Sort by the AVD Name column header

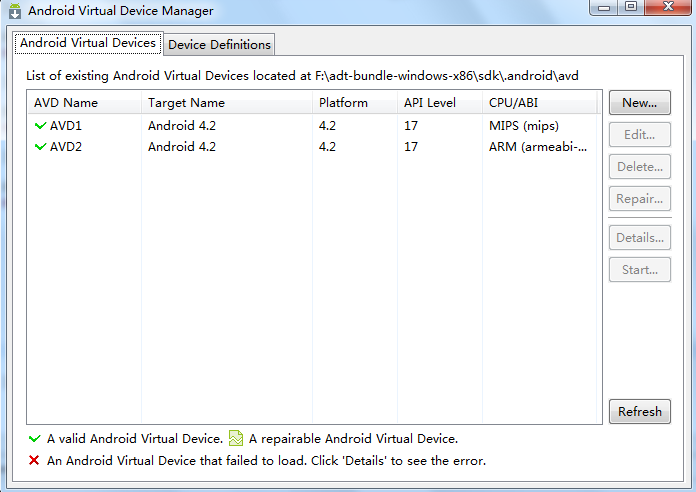(x=84, y=103)
